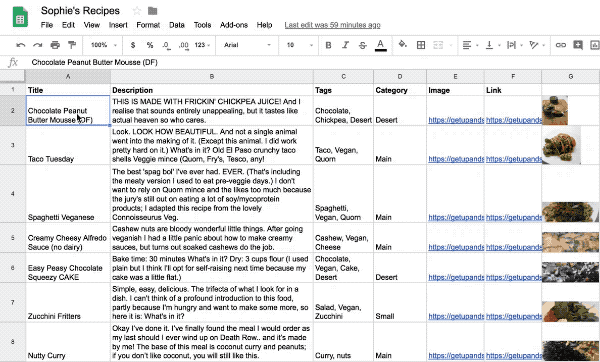Click Image link in Nutty Curry row

pyautogui.click(x=456, y=355)
